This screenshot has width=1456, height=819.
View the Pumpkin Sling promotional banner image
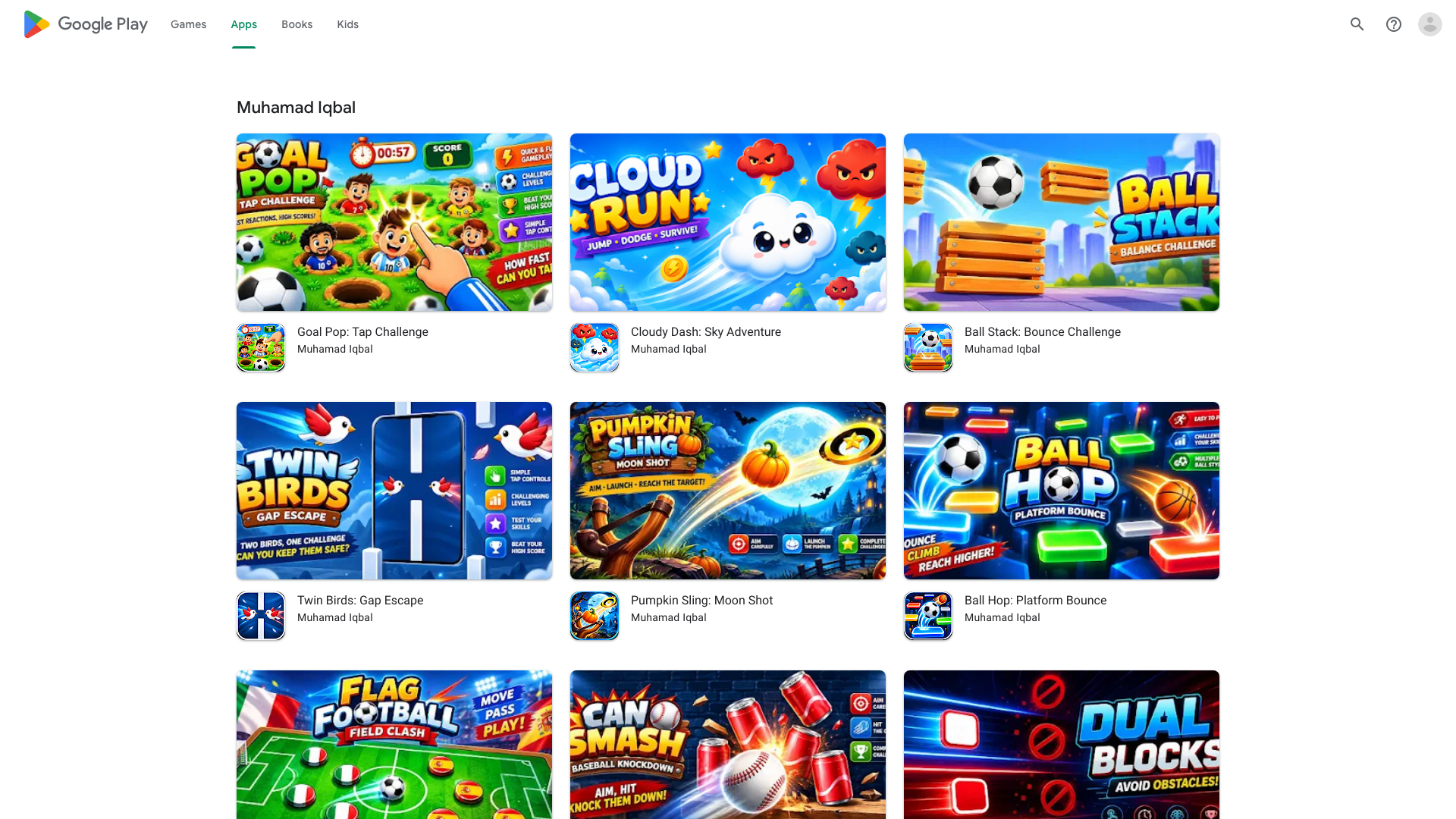(728, 491)
